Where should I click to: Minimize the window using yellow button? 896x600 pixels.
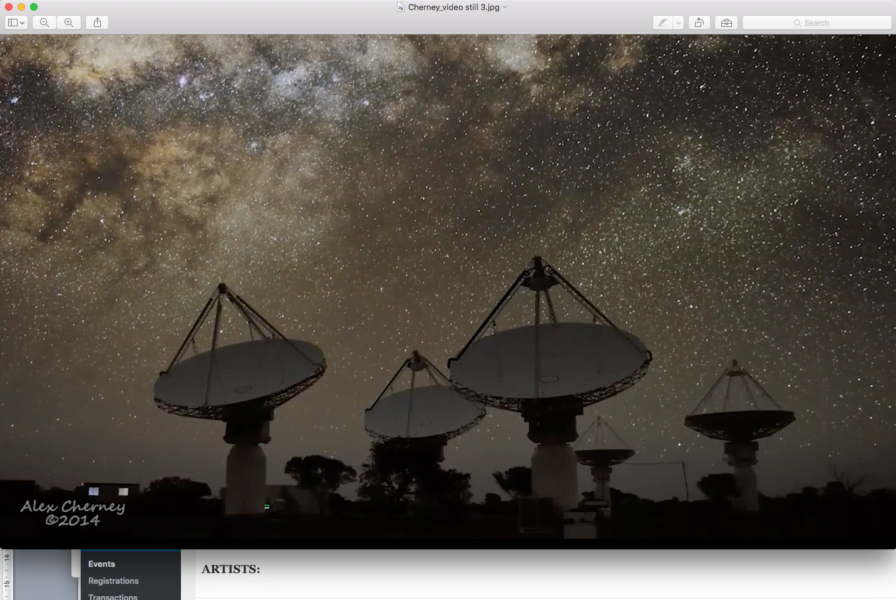(x=21, y=7)
